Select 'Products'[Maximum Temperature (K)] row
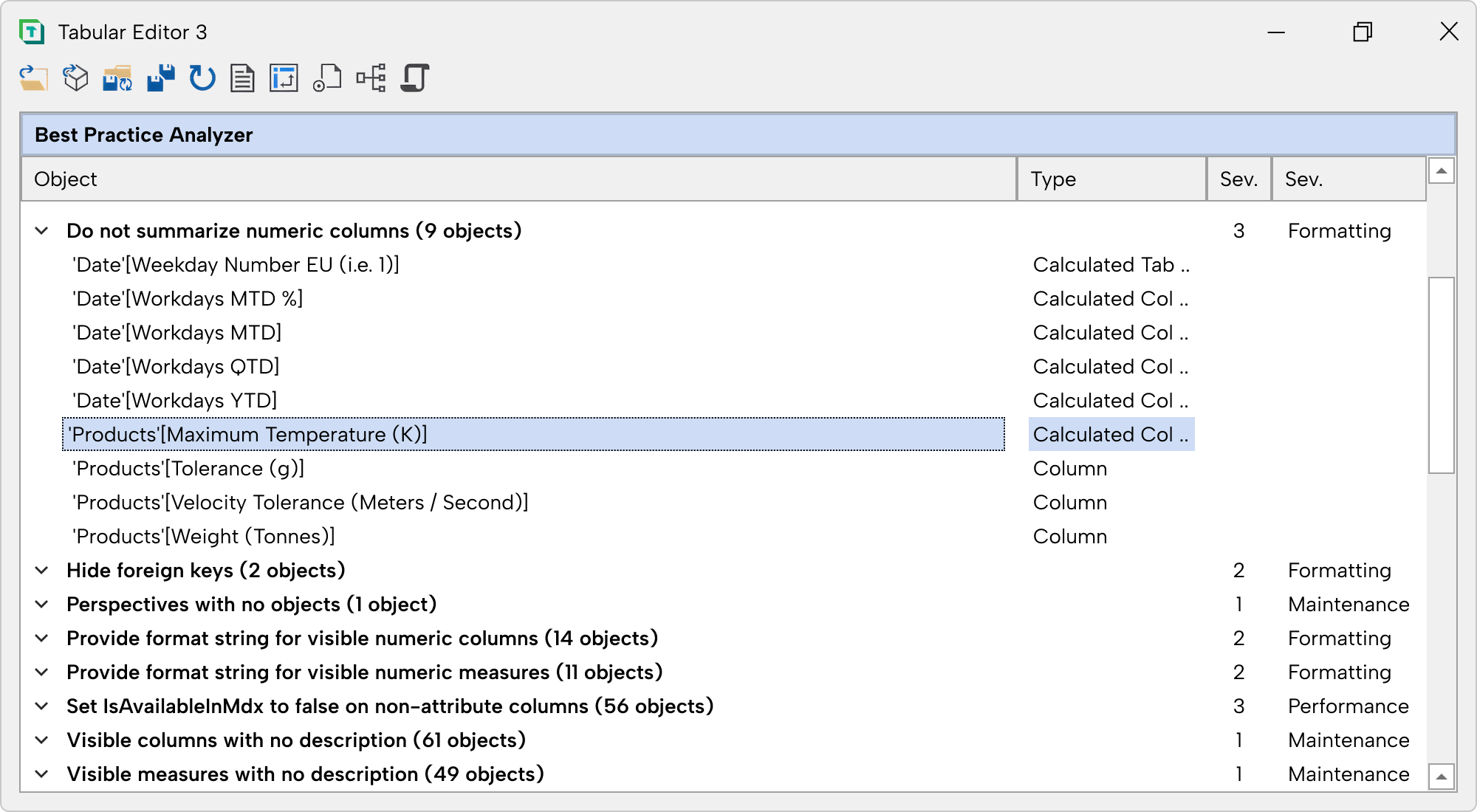 click(534, 435)
